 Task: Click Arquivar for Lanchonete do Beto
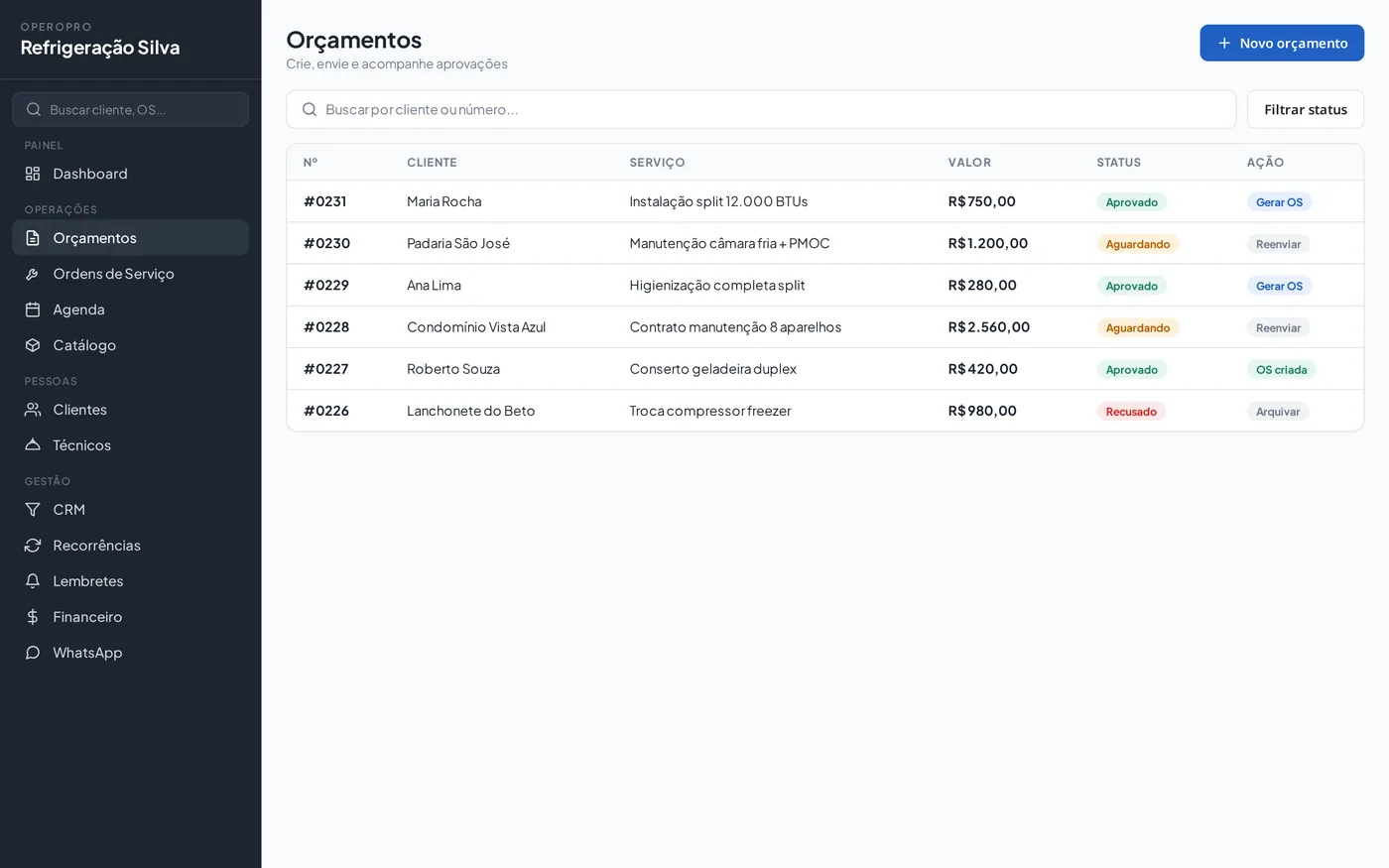pos(1278,412)
